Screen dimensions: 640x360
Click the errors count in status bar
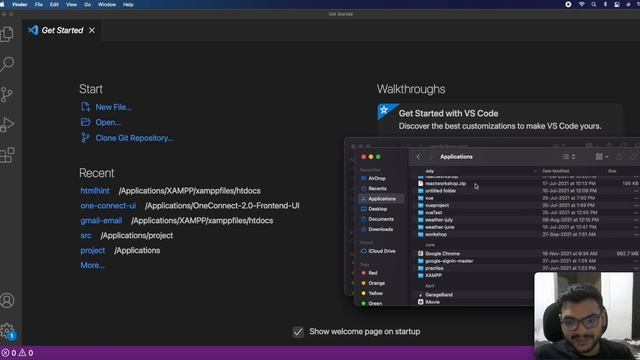pyautogui.click(x=9, y=353)
